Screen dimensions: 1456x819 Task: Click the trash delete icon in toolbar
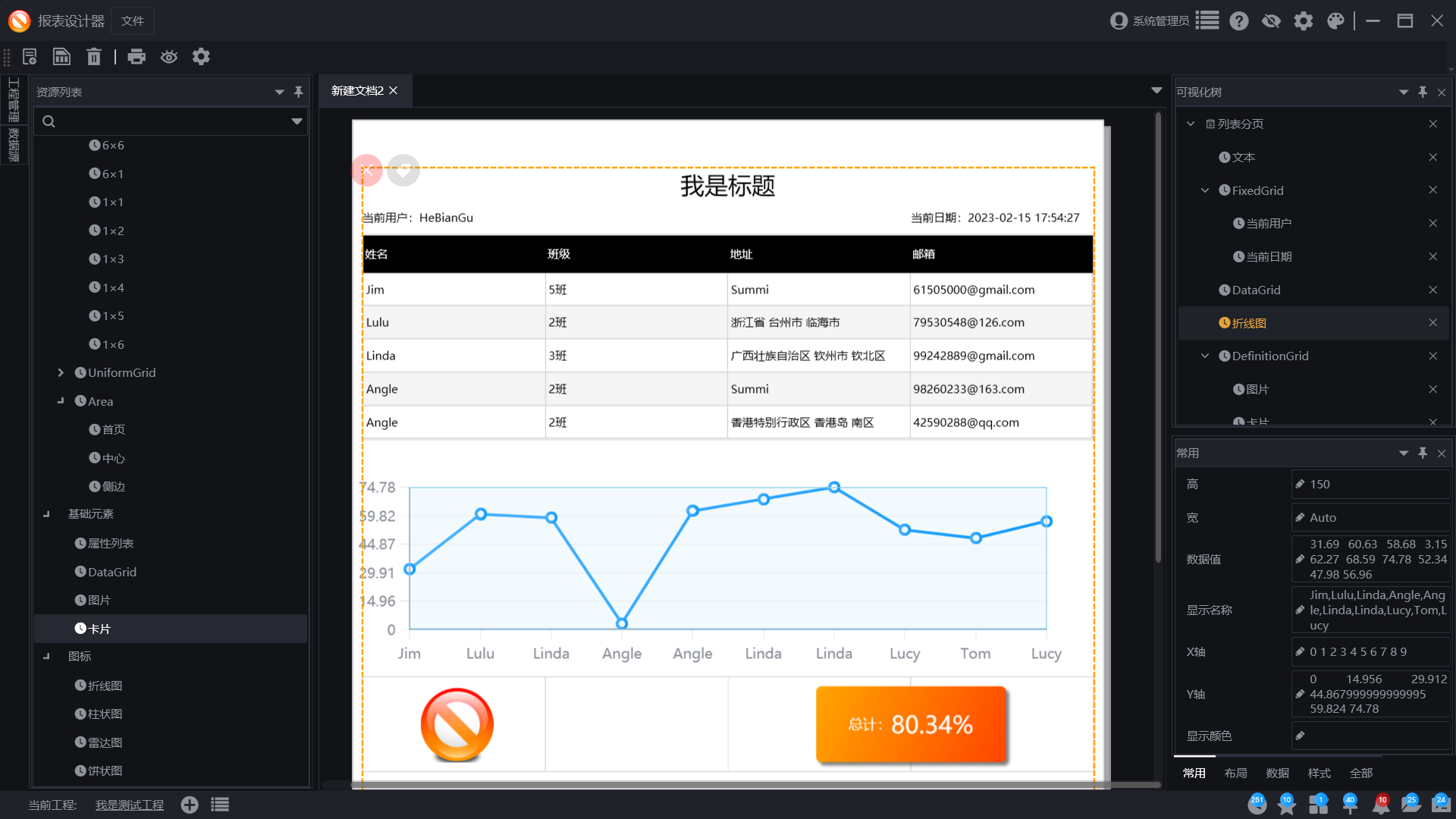(94, 57)
